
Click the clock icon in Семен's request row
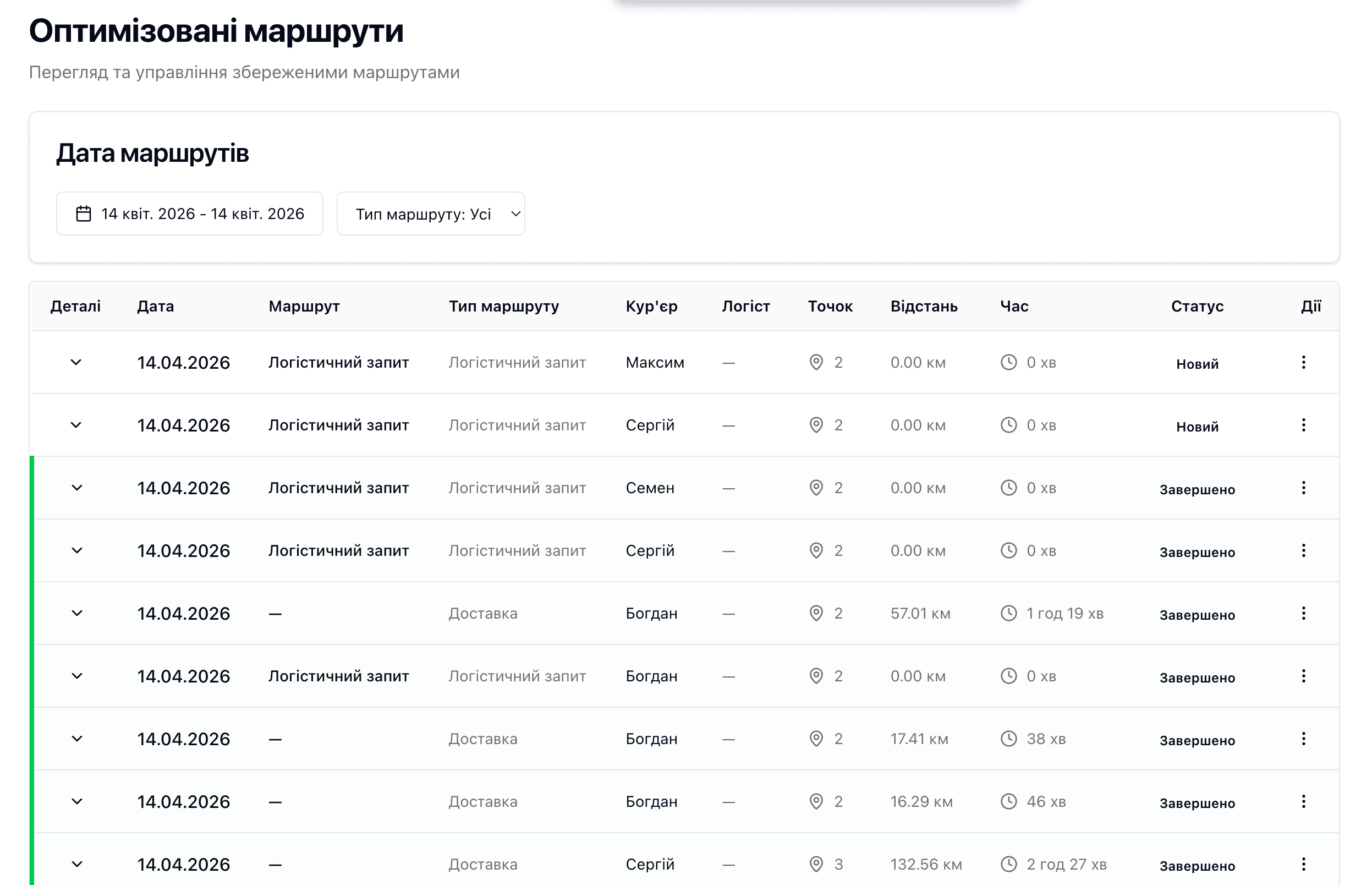point(1008,488)
